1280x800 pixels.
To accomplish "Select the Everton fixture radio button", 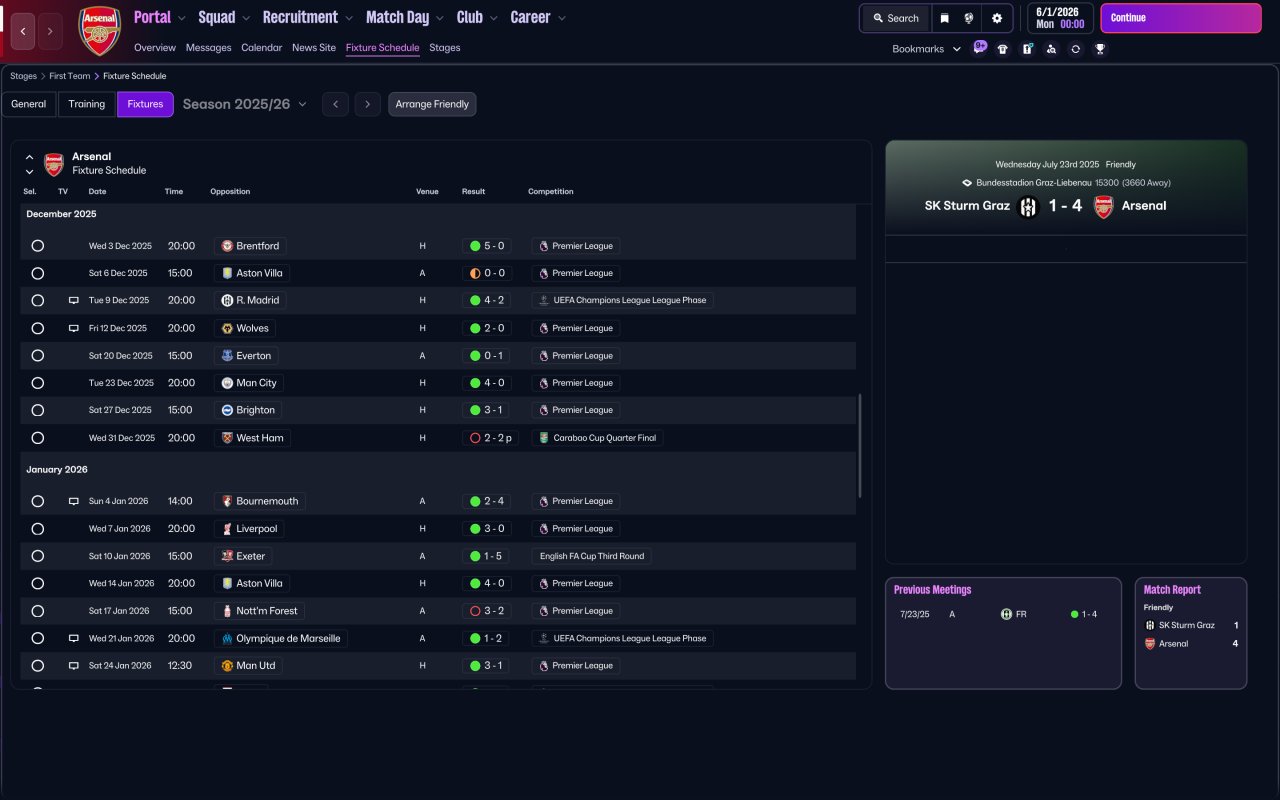I will (38, 355).
